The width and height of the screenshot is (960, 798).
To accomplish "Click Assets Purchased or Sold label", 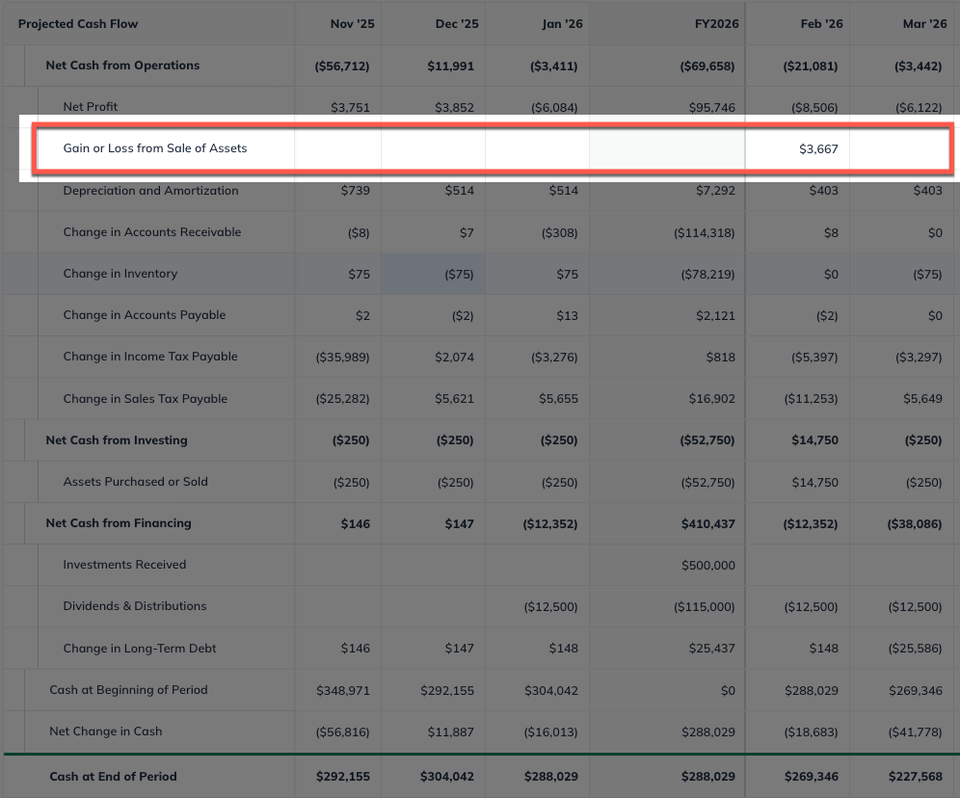I will (135, 482).
